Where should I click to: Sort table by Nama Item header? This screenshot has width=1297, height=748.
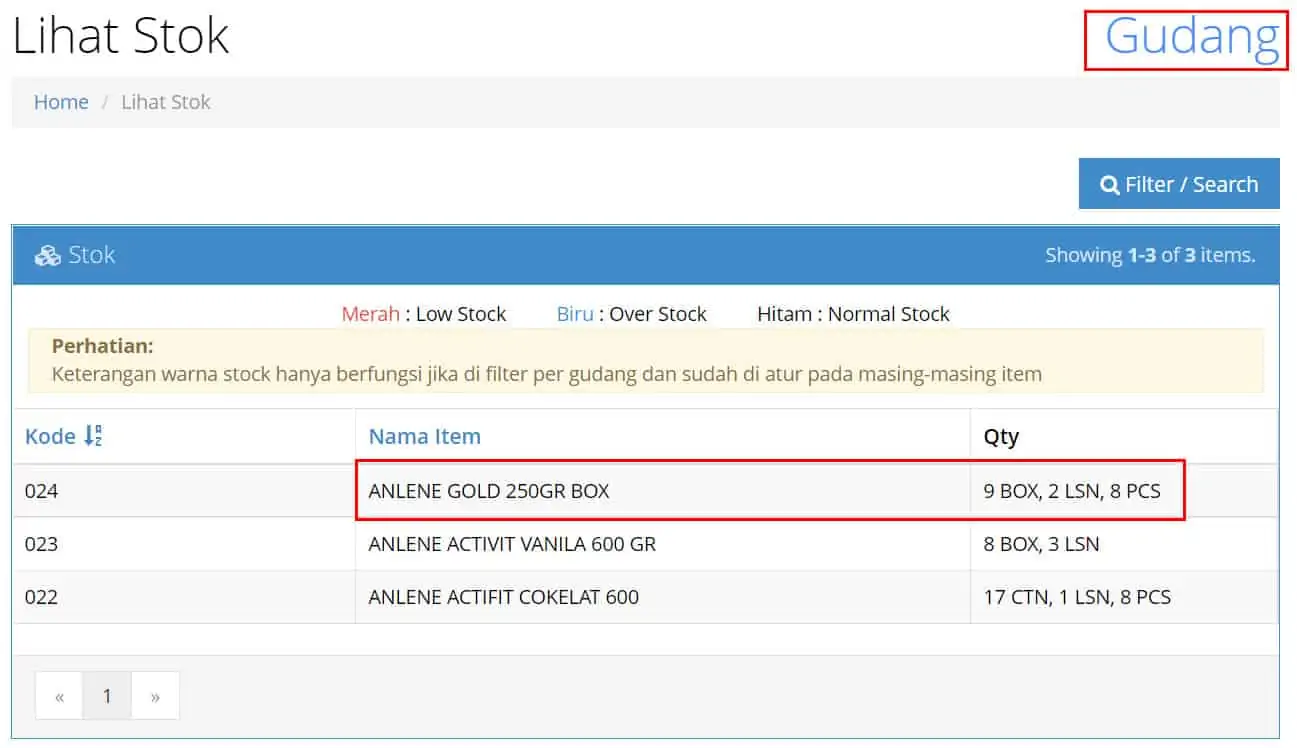[425, 436]
